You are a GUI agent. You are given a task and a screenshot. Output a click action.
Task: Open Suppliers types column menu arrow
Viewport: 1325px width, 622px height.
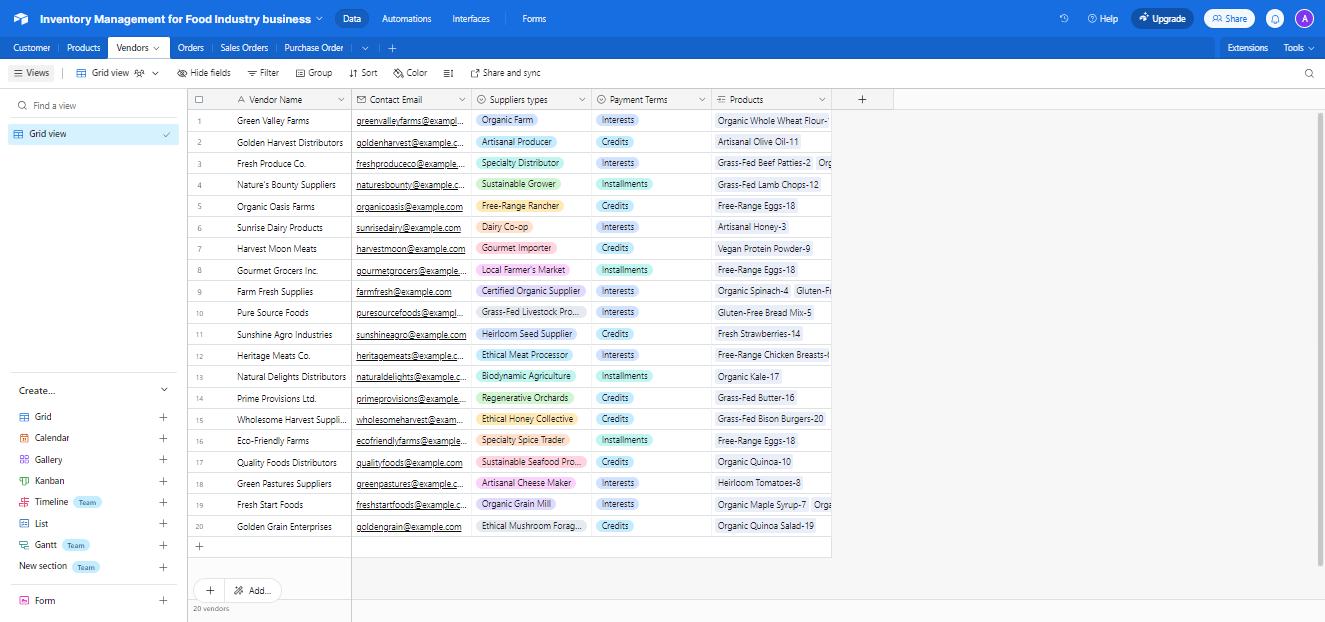[581, 100]
